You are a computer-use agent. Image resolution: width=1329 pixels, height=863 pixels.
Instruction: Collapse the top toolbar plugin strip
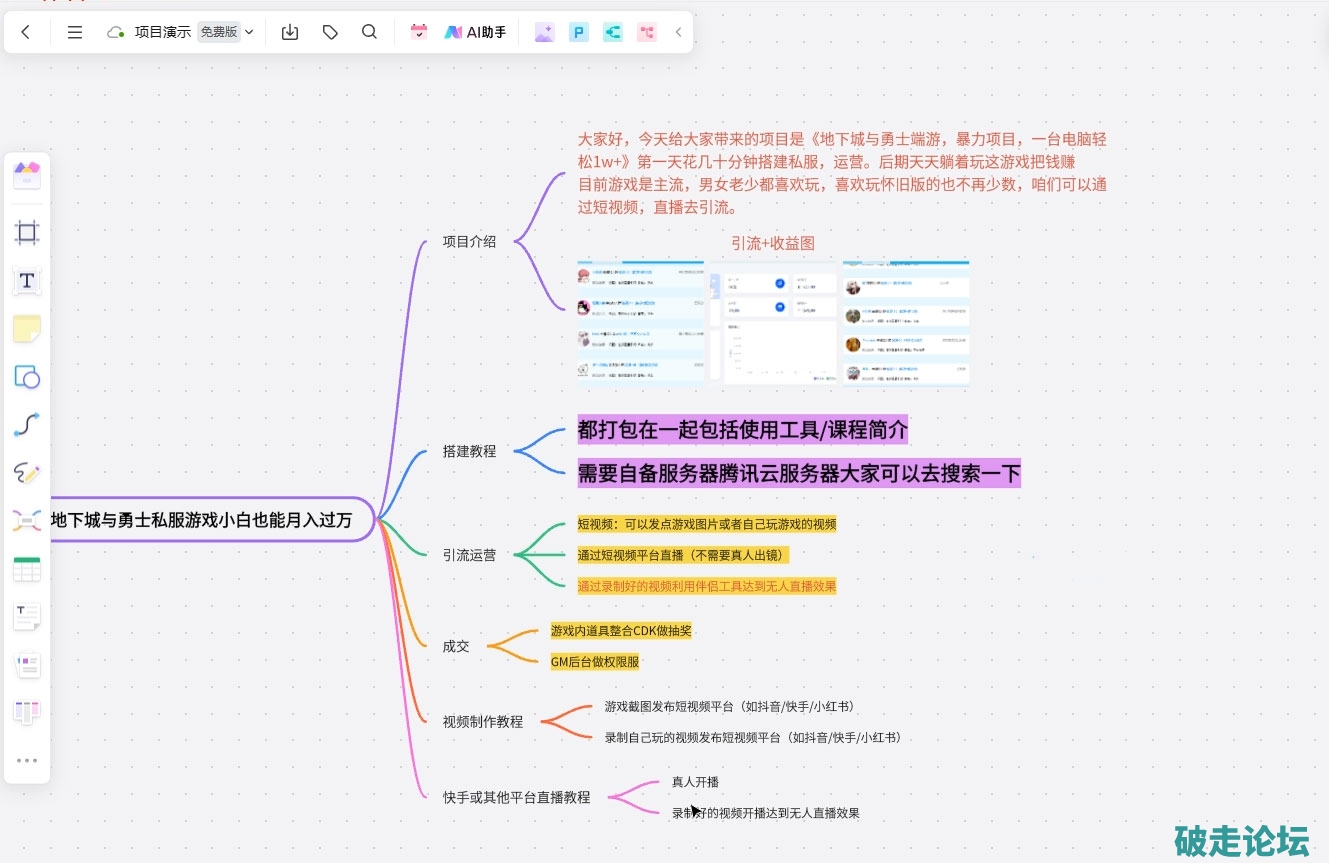tap(678, 32)
